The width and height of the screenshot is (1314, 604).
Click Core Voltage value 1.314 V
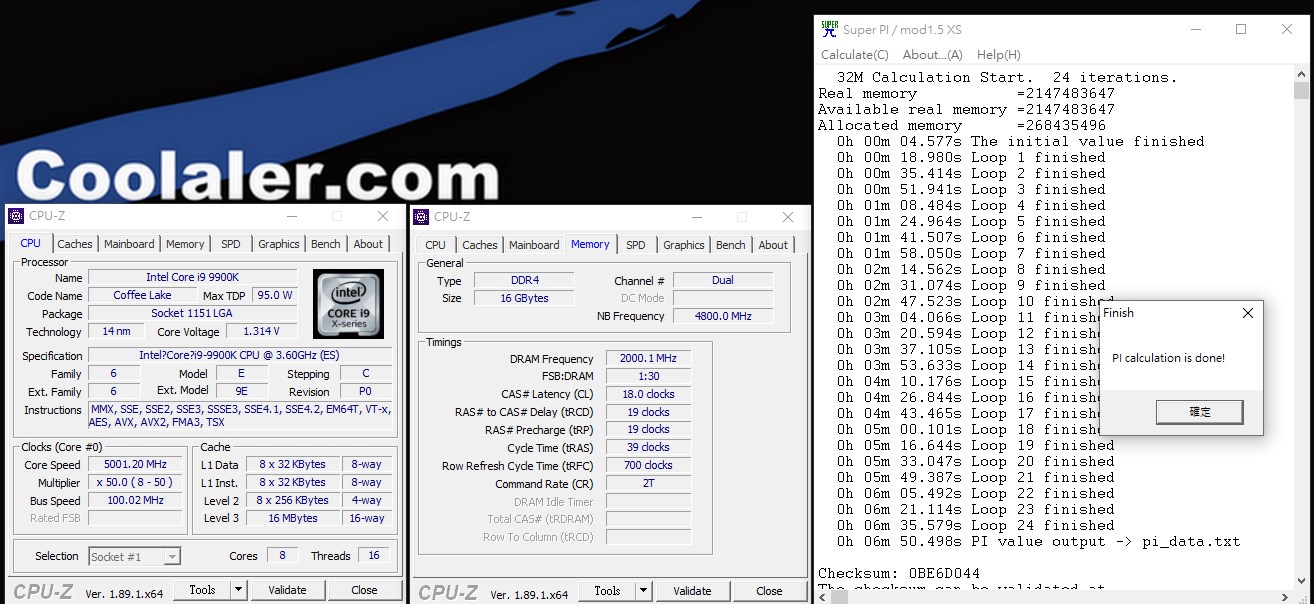click(262, 331)
